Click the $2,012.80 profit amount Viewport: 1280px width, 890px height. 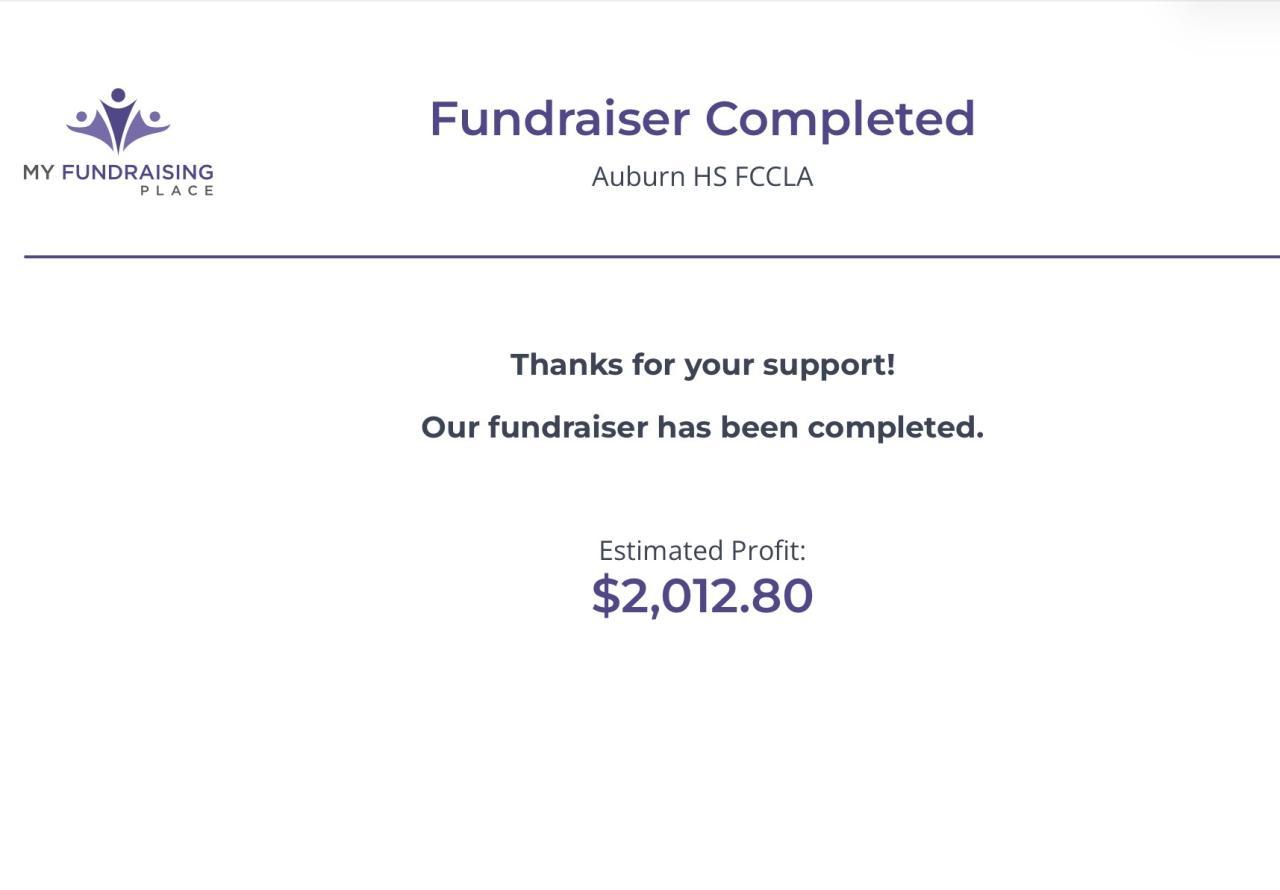click(x=702, y=596)
